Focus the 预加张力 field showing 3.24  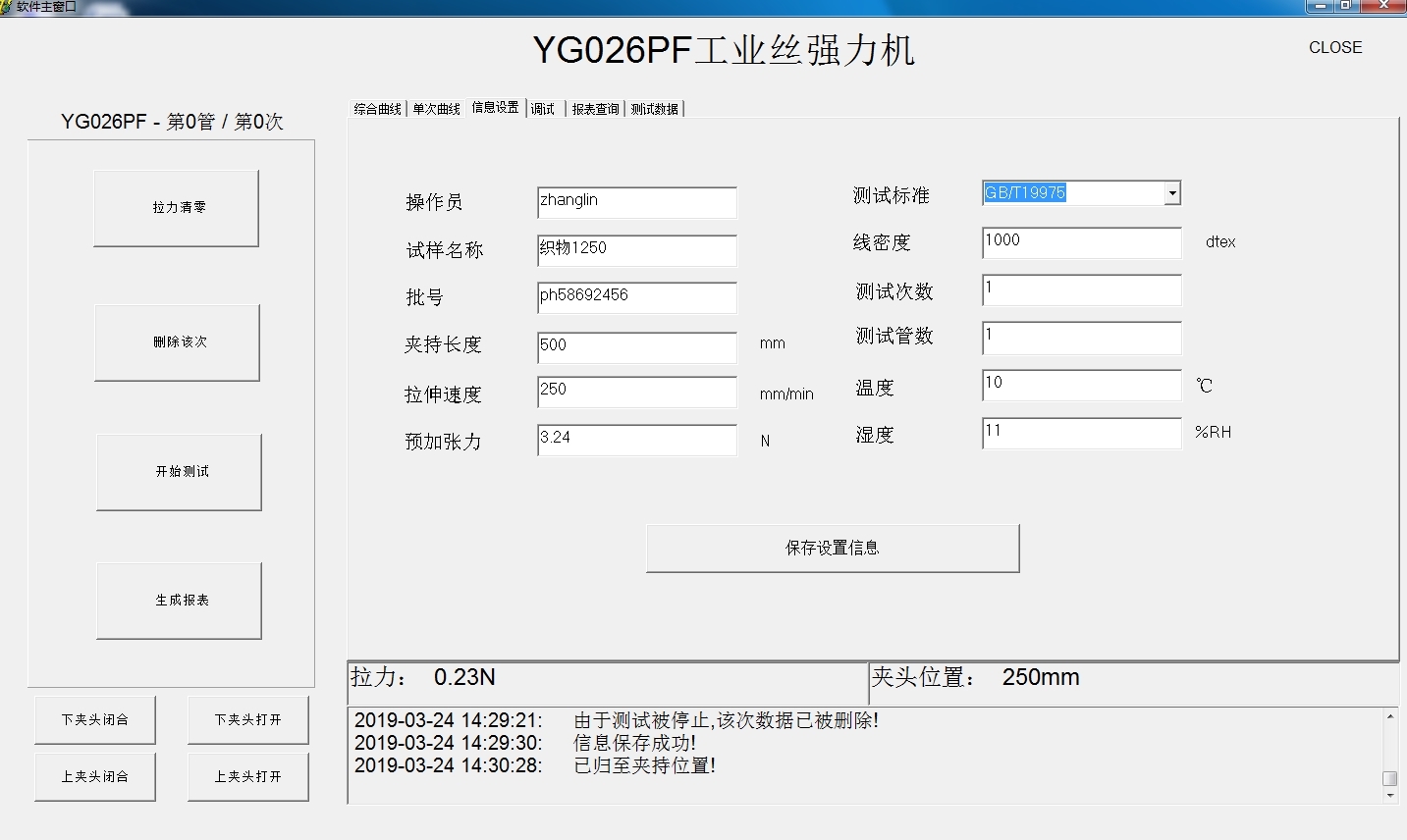637,440
